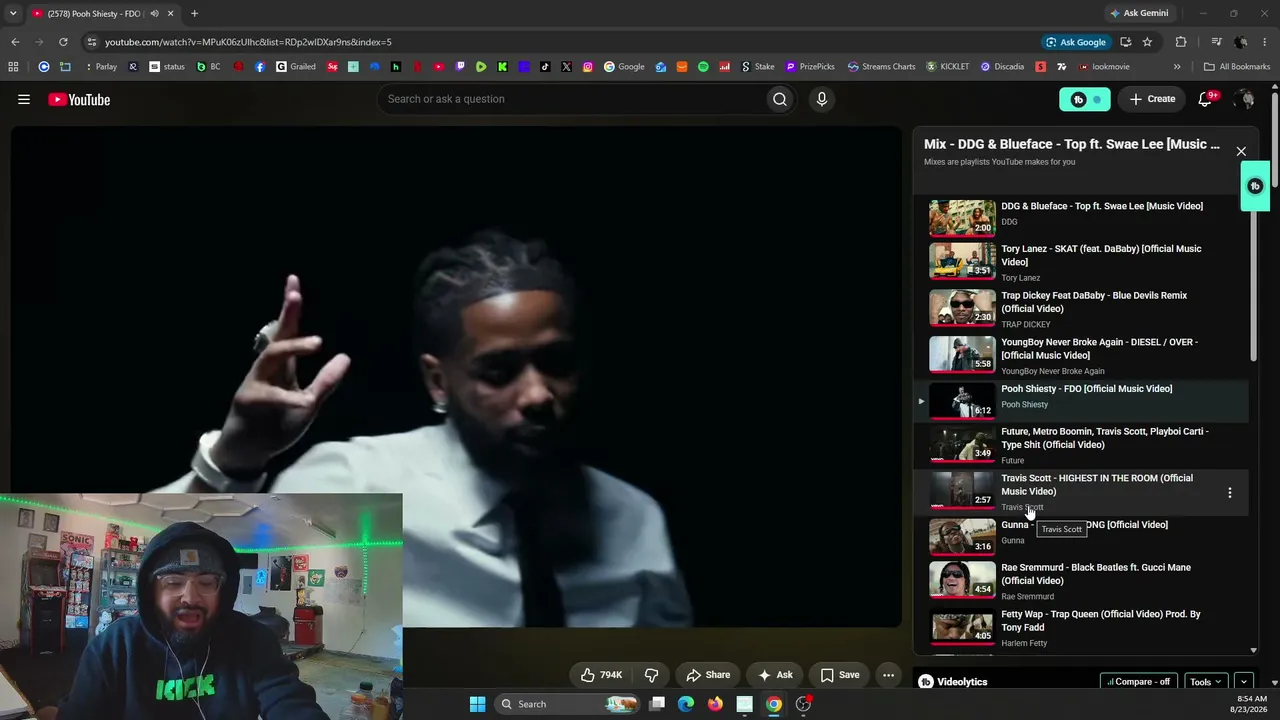Expand the Videolytics panel chevron
The width and height of the screenshot is (1280, 720).
(x=1244, y=682)
